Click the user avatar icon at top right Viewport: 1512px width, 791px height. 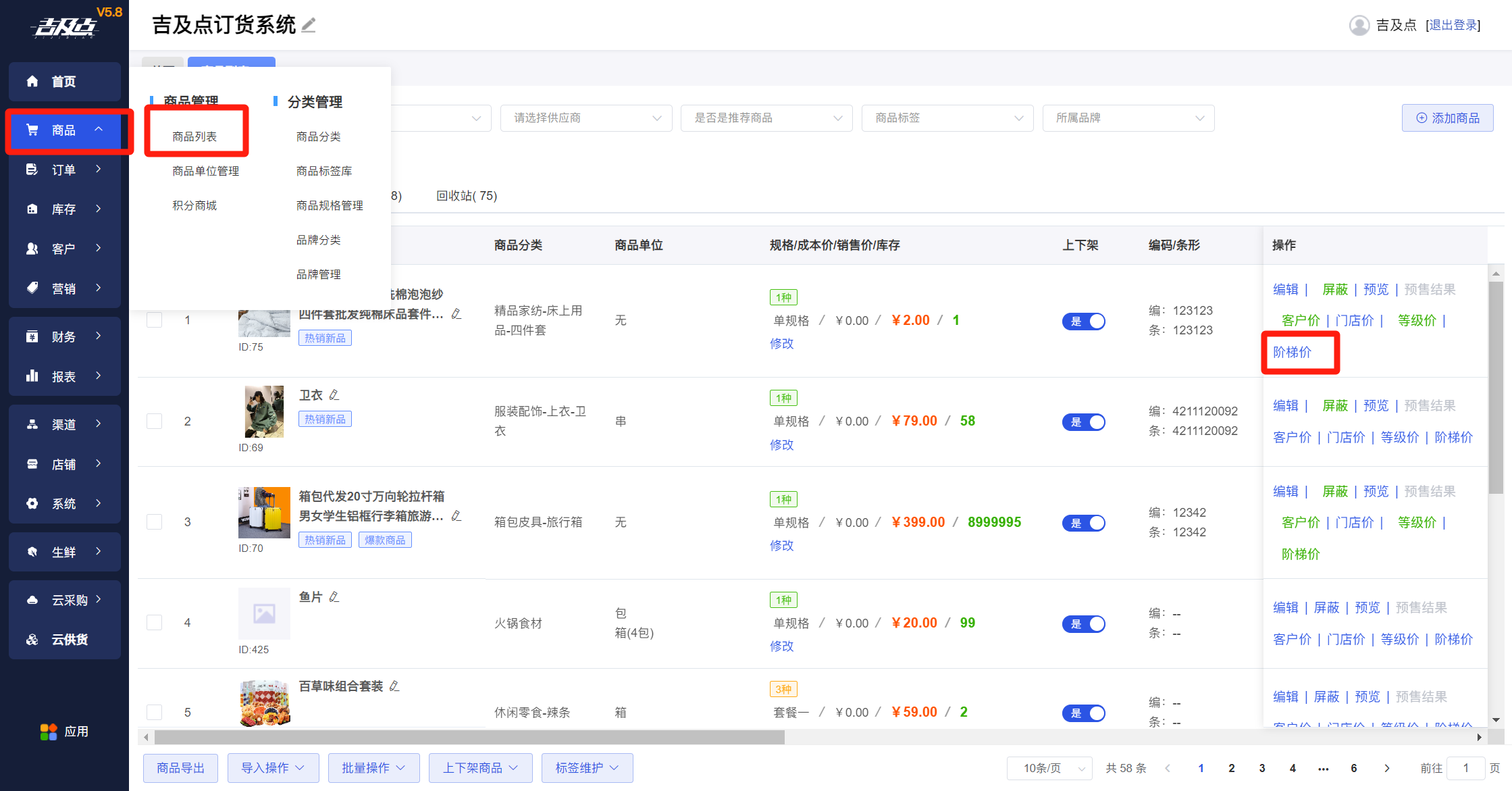pos(1359,25)
